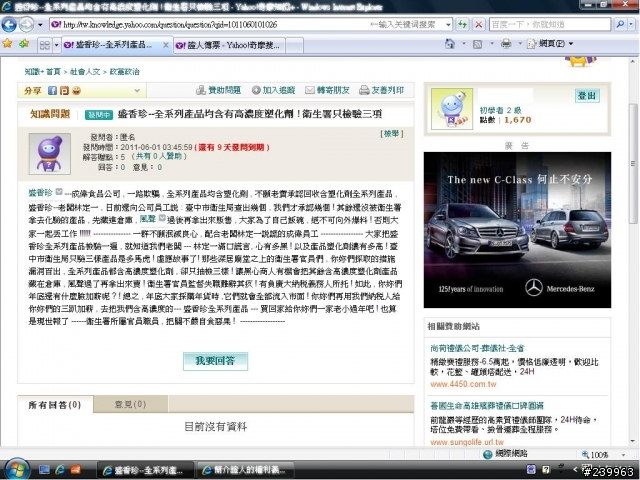Click the red Stop loading icon

tap(478, 24)
